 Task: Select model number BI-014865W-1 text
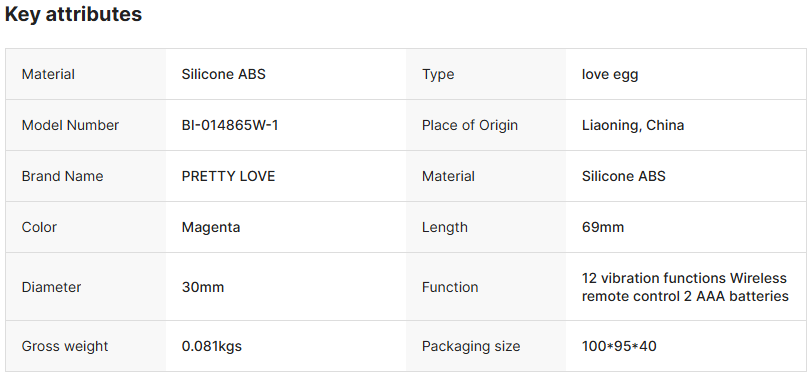click(x=230, y=125)
